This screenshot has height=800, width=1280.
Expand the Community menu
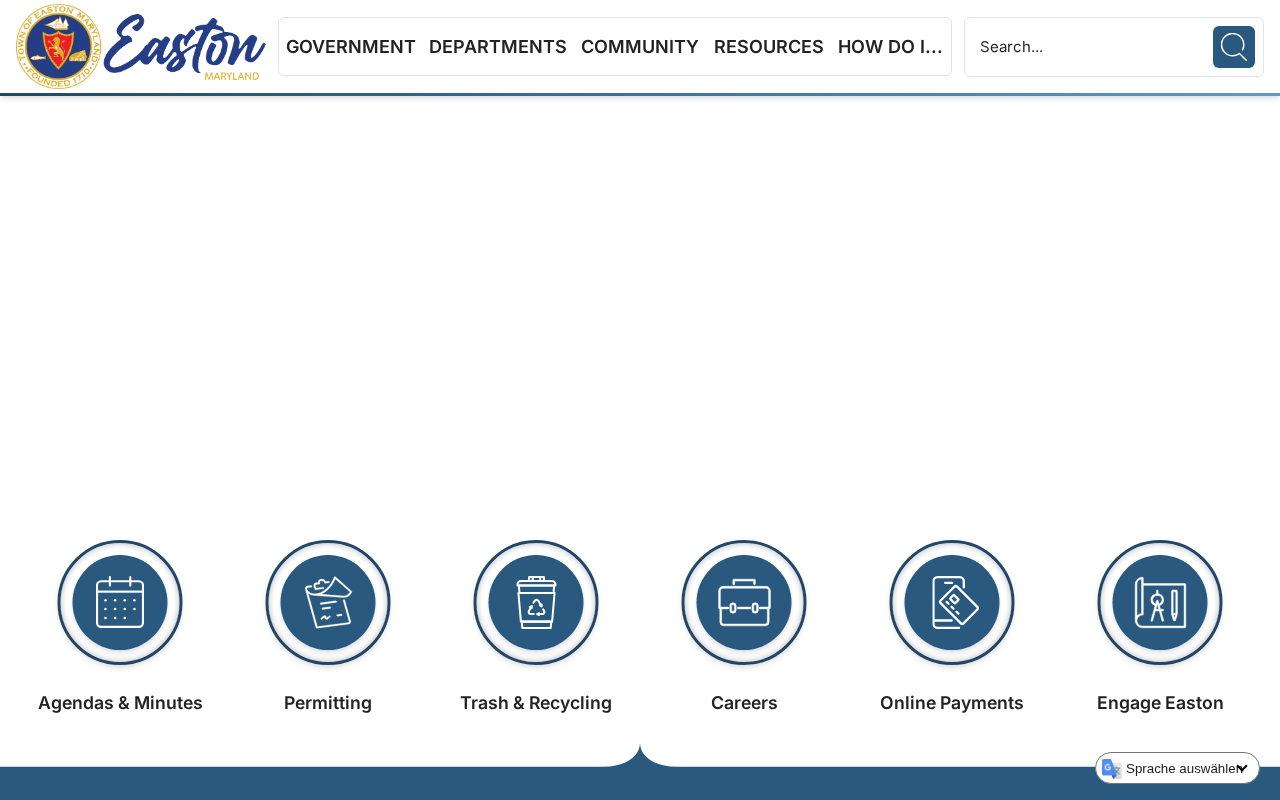tap(639, 47)
